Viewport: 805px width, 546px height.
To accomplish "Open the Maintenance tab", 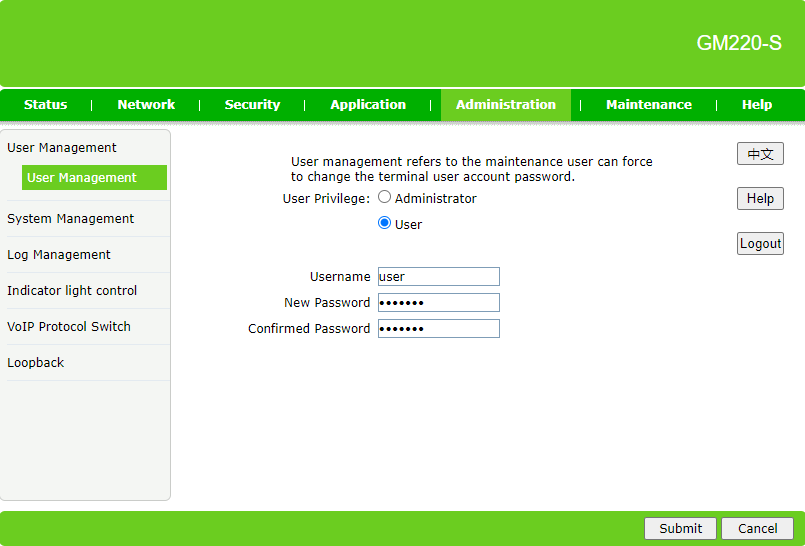I will (x=649, y=105).
